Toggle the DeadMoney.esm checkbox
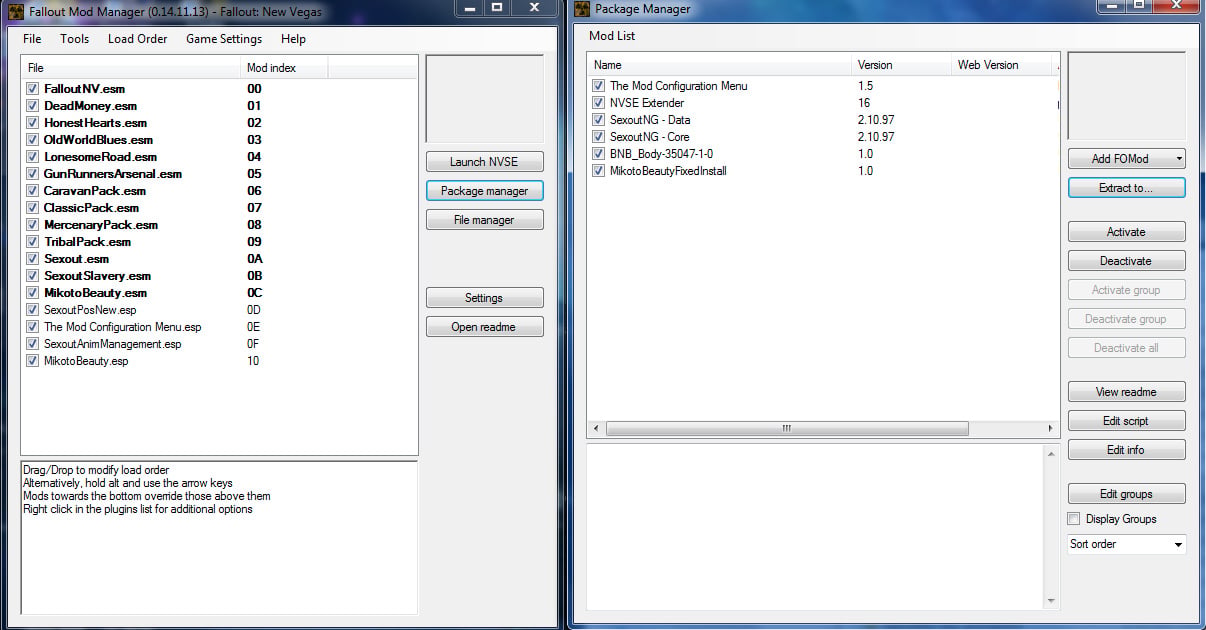 32,106
